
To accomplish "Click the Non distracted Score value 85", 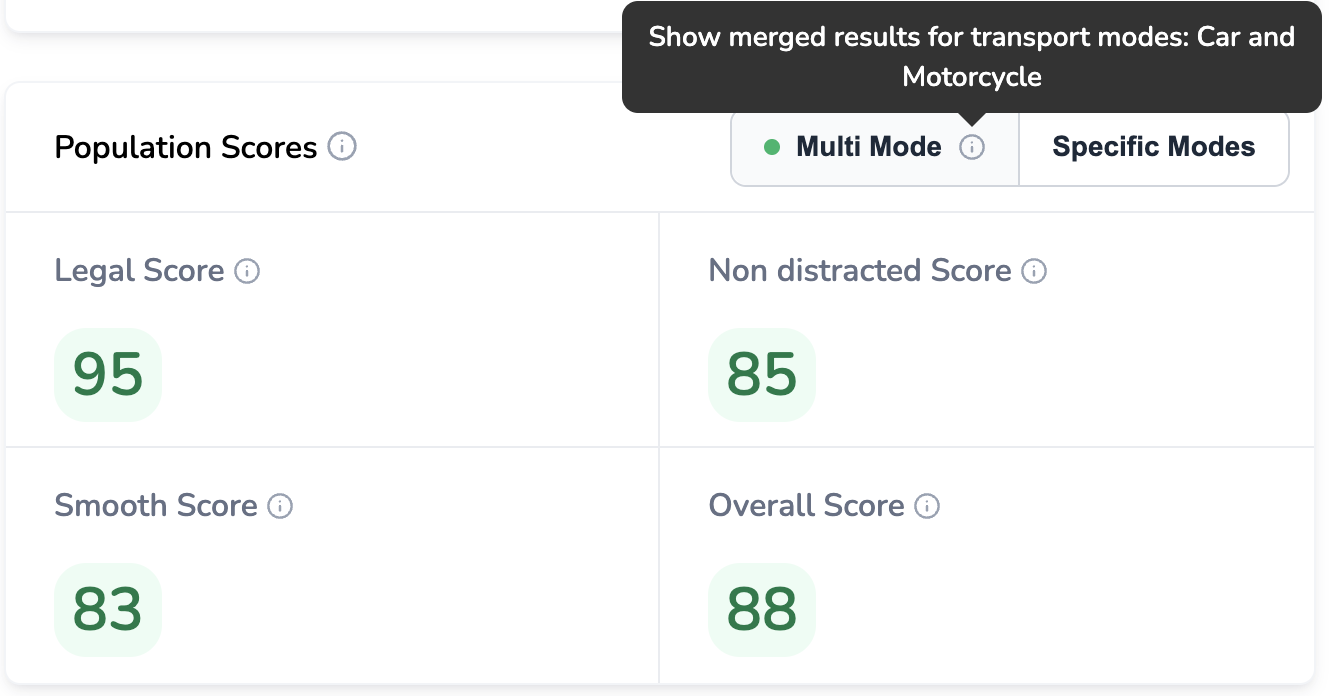I will click(x=762, y=375).
